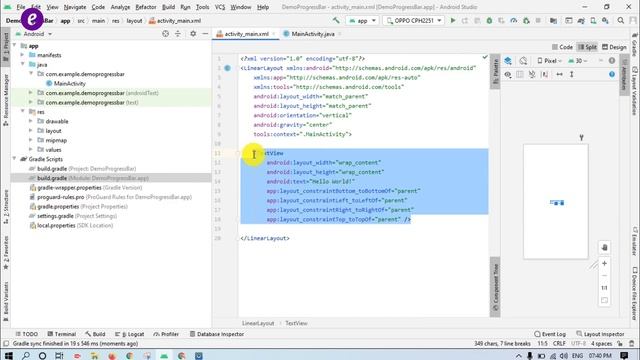Open the Build menu
The width and height of the screenshot is (640, 360).
[168, 7]
